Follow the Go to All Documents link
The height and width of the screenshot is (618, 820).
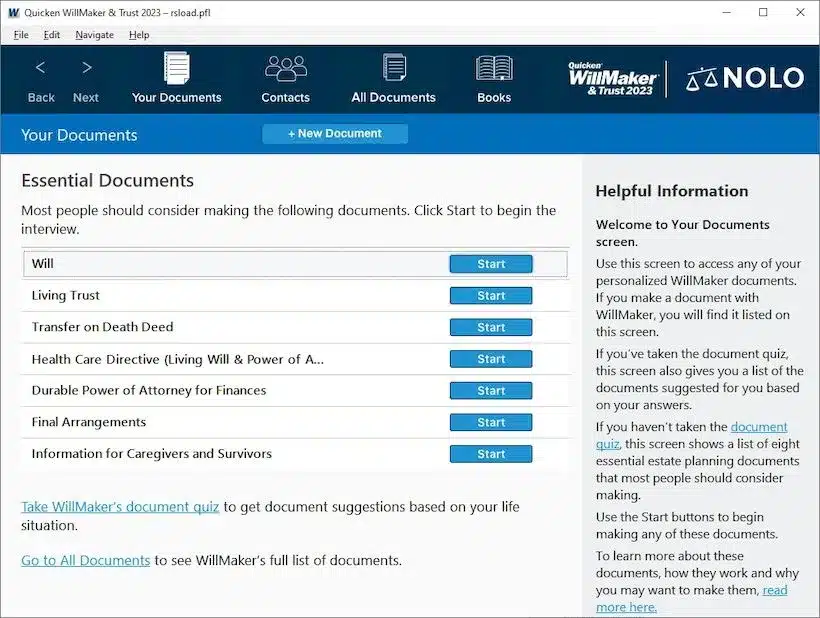click(x=86, y=560)
